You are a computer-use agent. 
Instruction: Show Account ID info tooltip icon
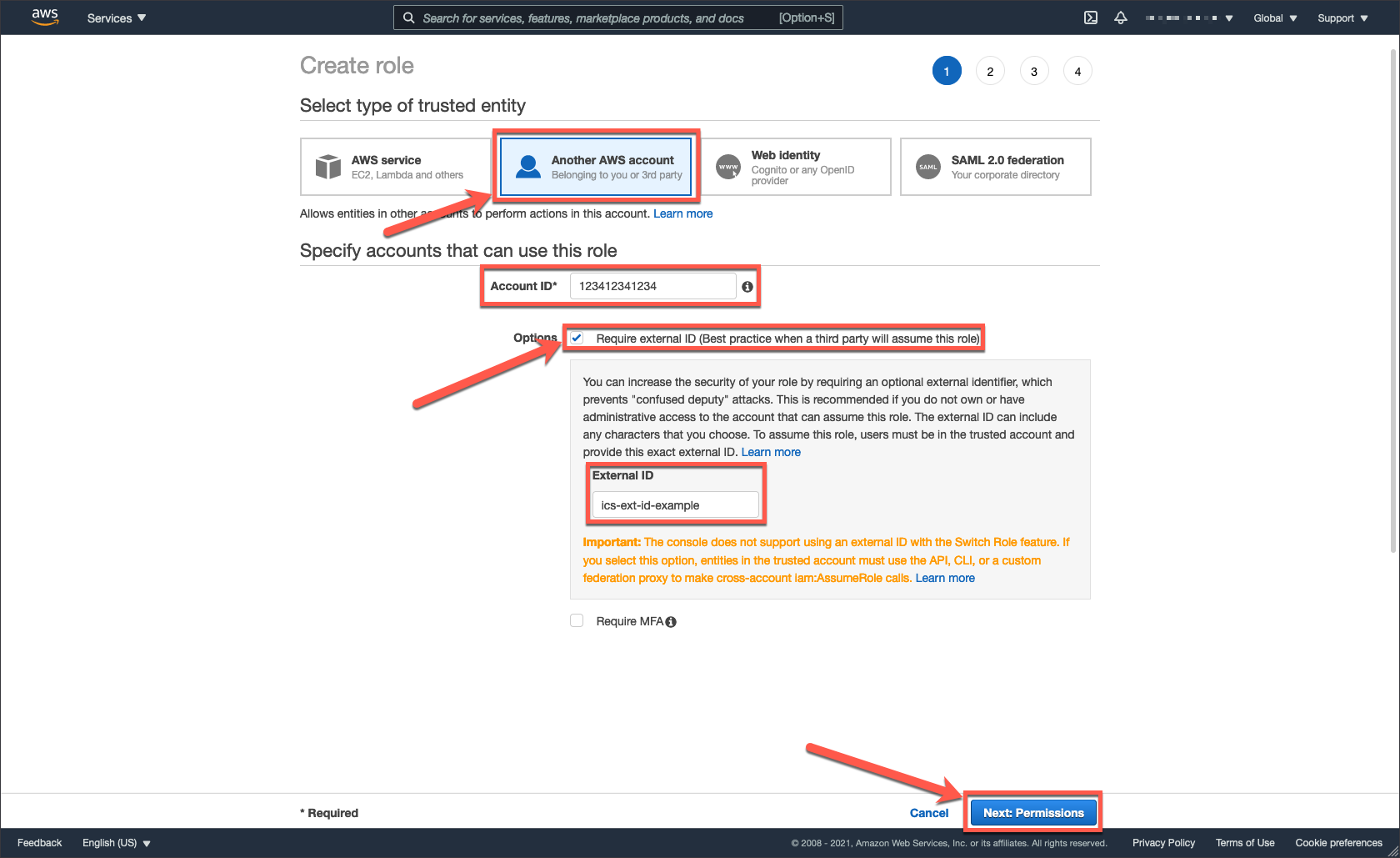(747, 287)
